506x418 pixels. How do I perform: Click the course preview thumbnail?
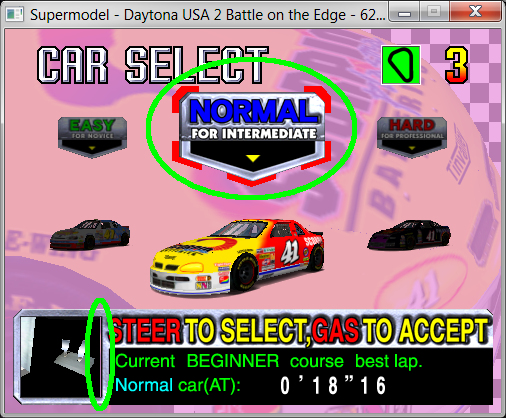pos(61,357)
